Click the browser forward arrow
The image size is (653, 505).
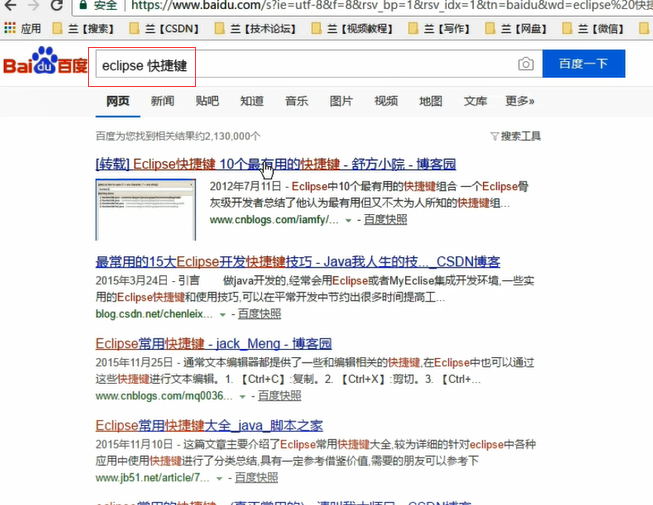(33, 5)
